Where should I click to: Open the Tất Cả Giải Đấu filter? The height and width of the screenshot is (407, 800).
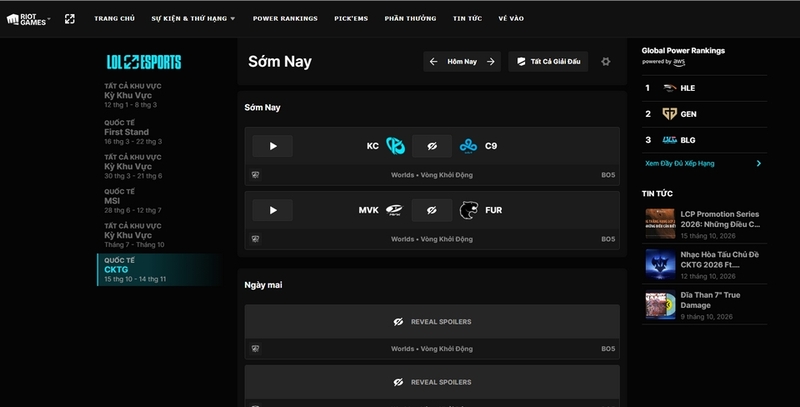click(x=548, y=62)
